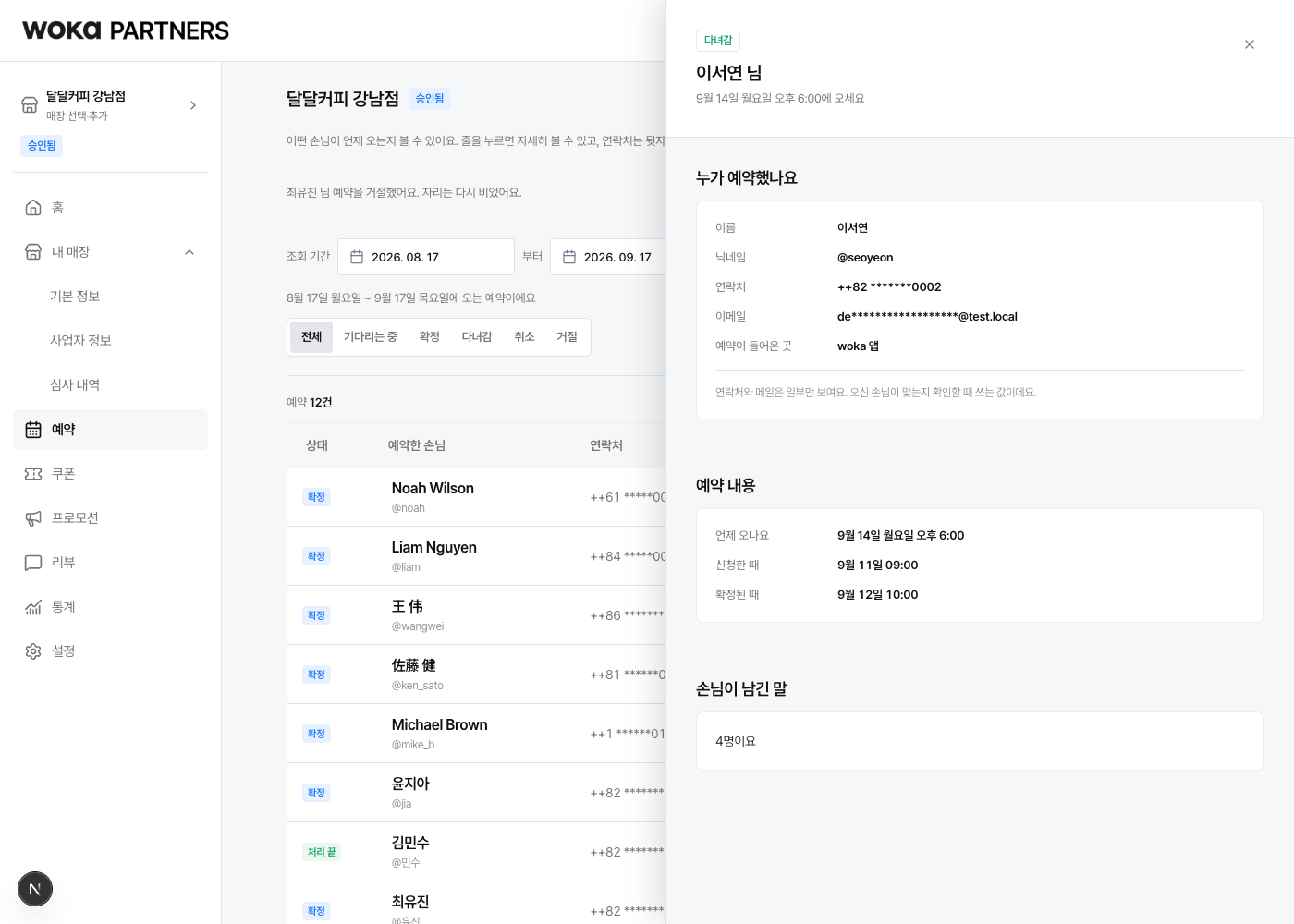Image resolution: width=1294 pixels, height=924 pixels.
Task: Go to the 쿠폰 page
Action: pyautogui.click(x=111, y=474)
